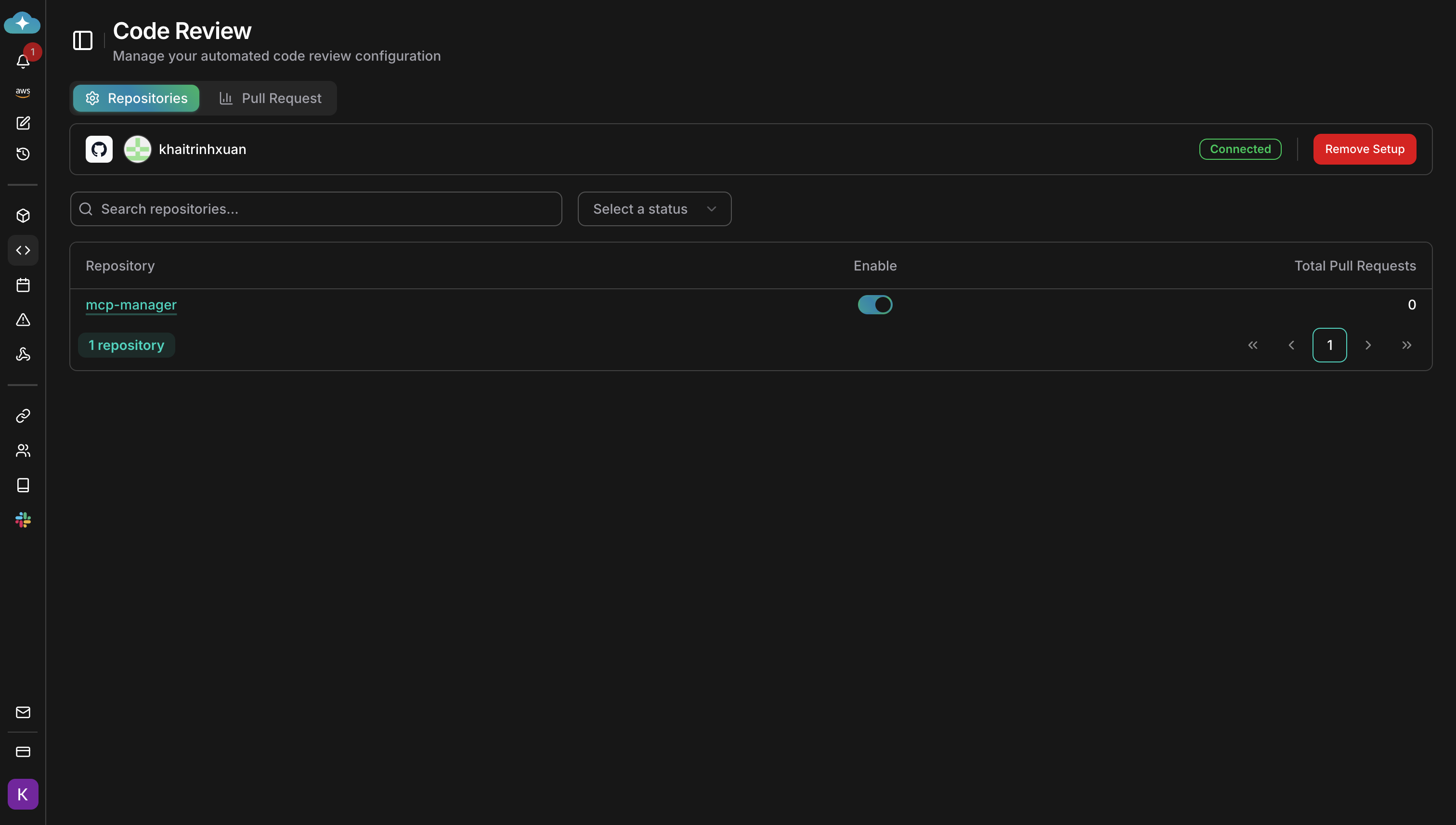Expand the Select a status dropdown

pos(654,209)
